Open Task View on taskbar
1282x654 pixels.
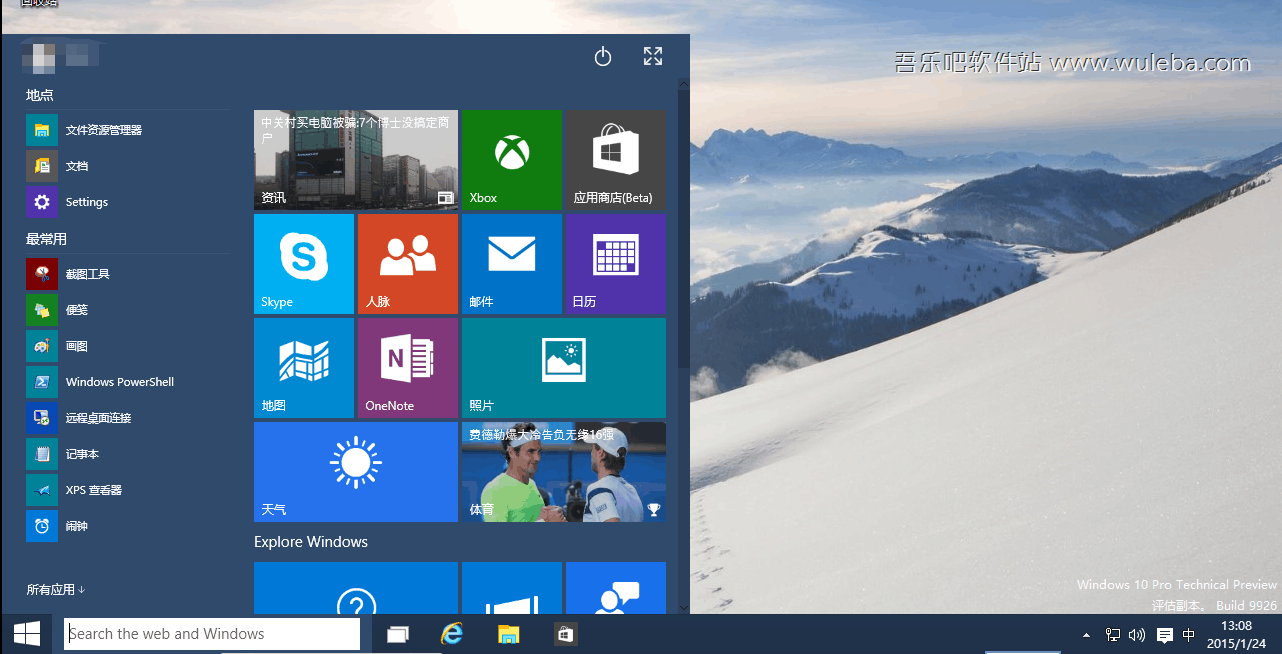tap(398, 634)
